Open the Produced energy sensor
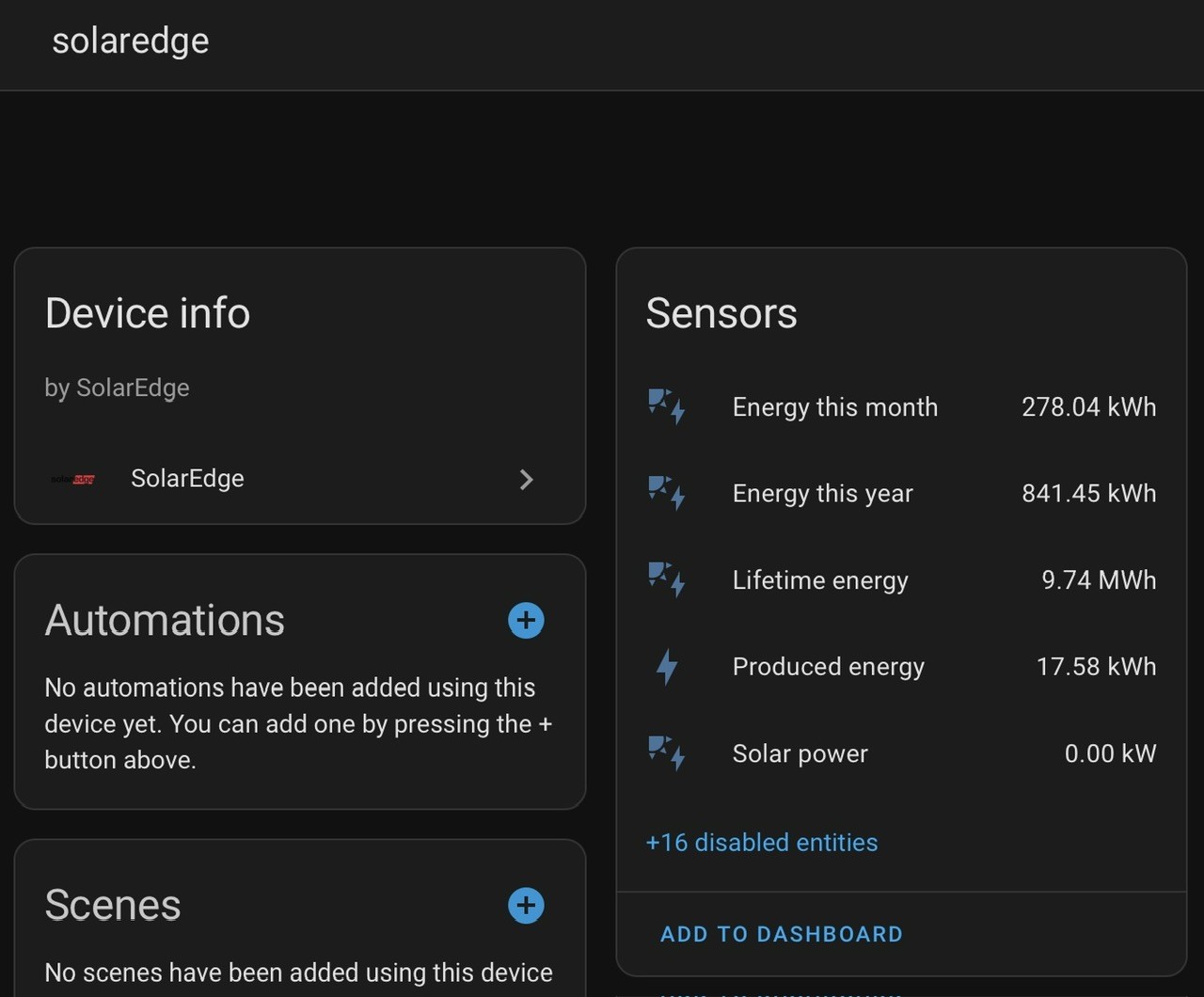Screen dimensions: 1204x997 pos(901,667)
